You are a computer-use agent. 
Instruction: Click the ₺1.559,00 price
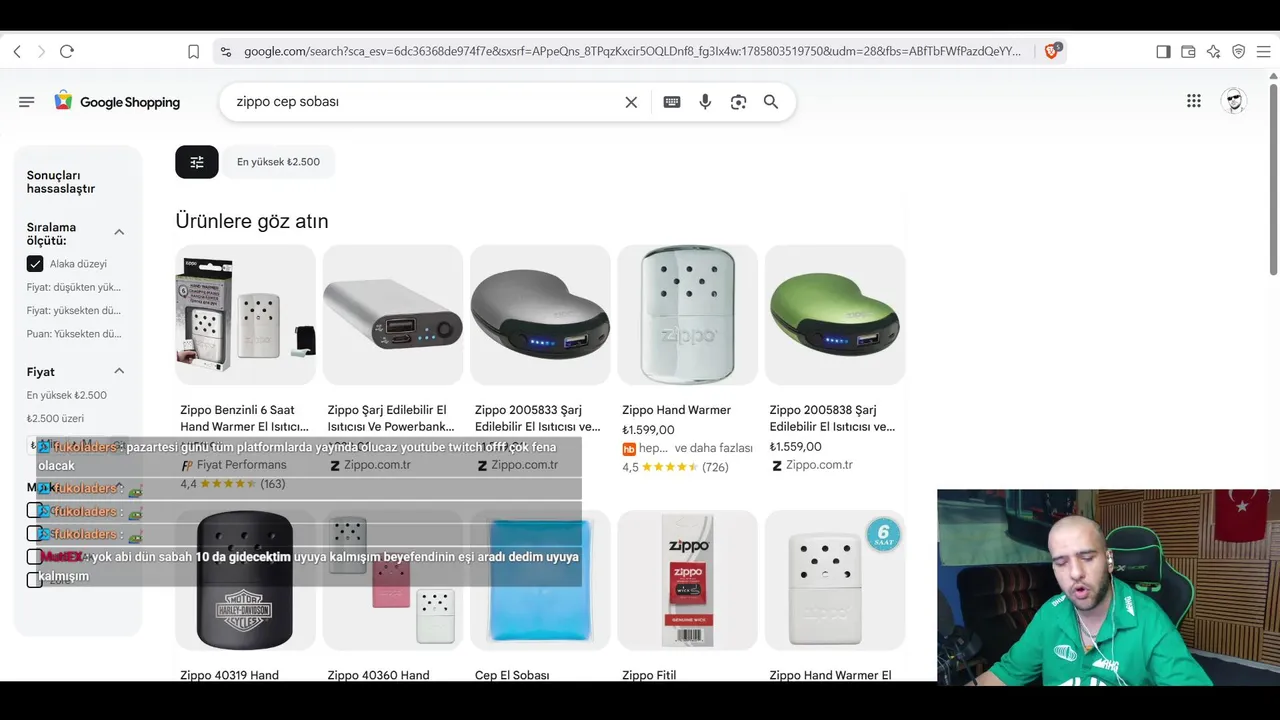(796, 447)
